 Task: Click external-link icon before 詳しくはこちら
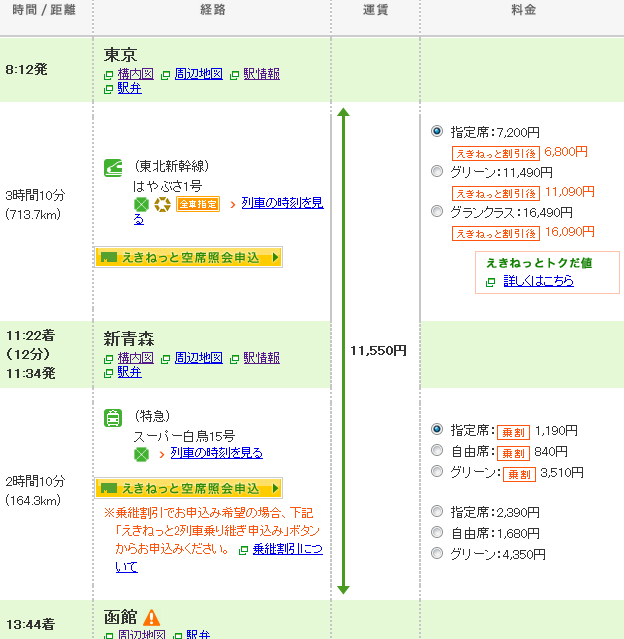tap(491, 282)
